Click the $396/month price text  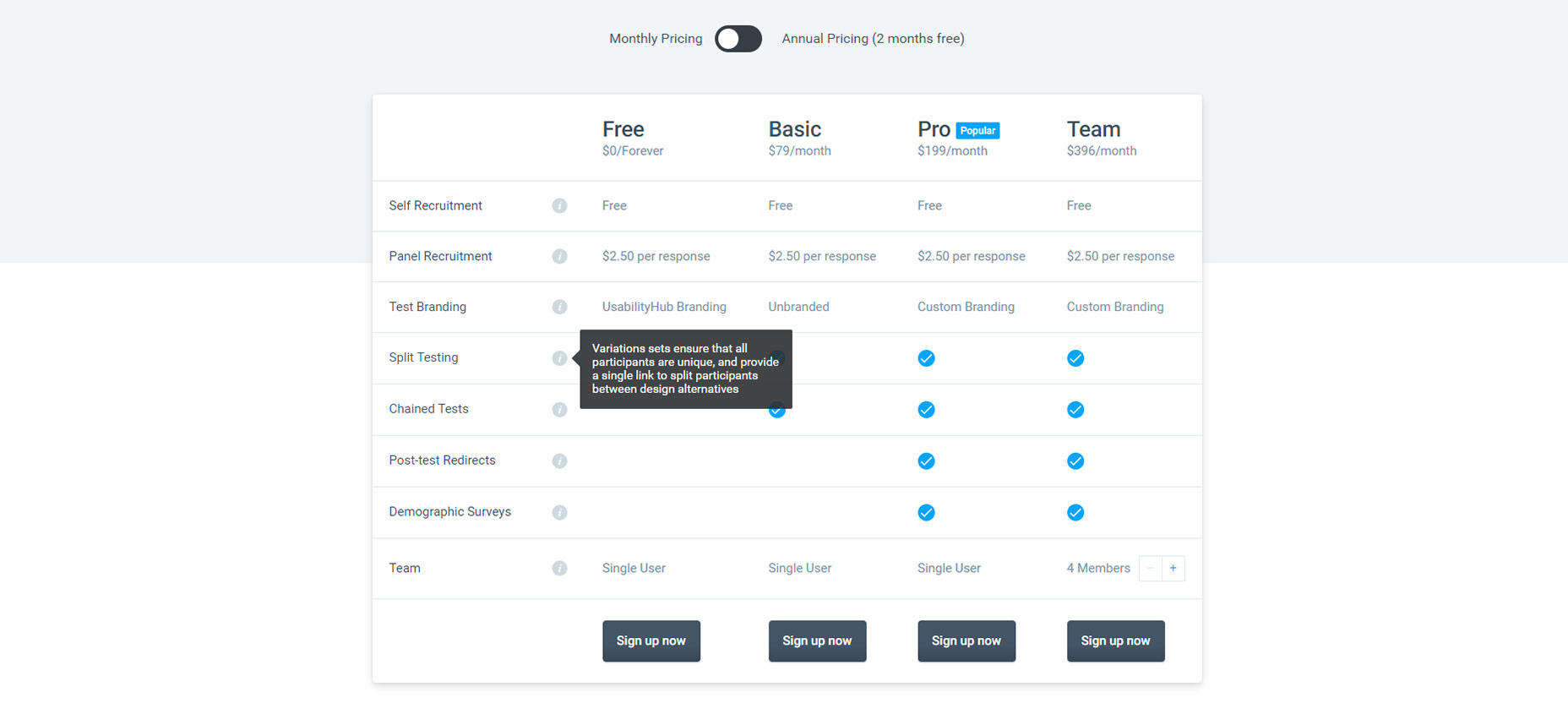1102,151
